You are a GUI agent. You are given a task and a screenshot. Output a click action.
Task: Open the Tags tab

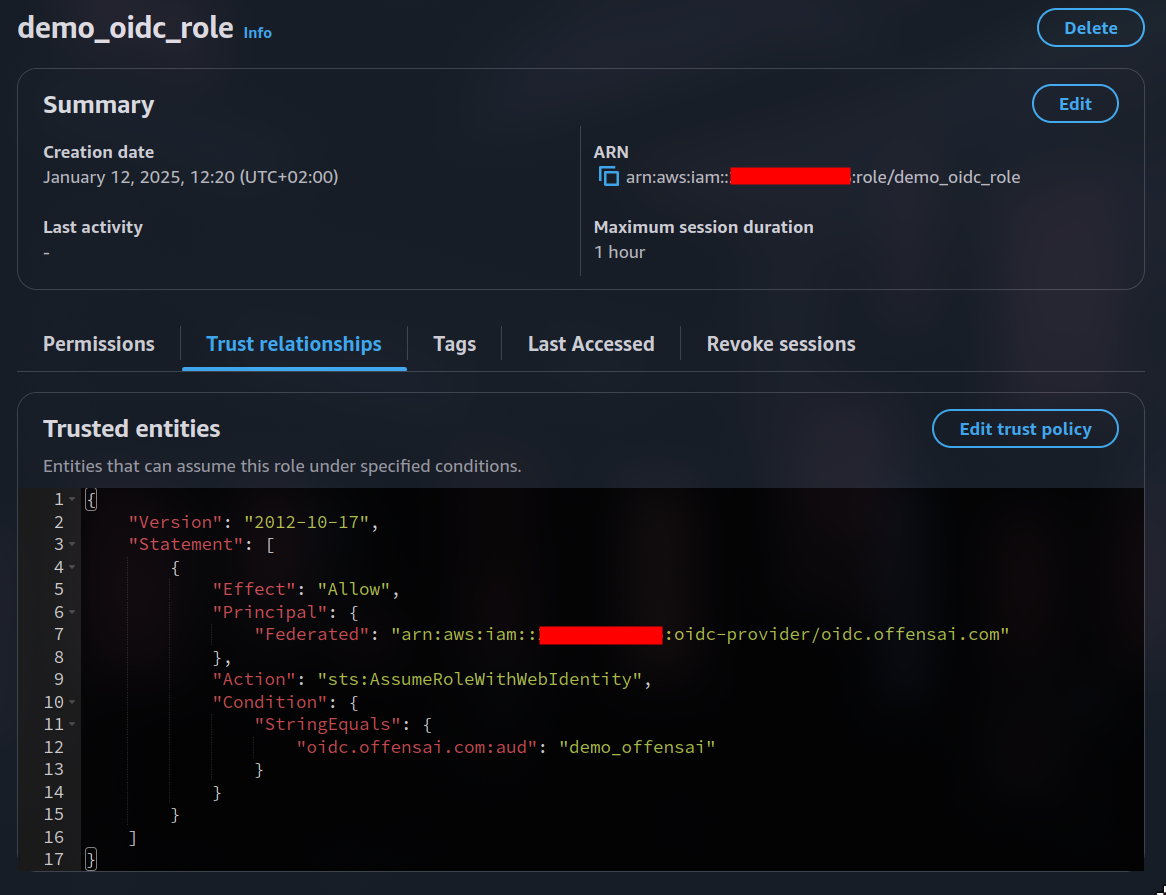[454, 343]
